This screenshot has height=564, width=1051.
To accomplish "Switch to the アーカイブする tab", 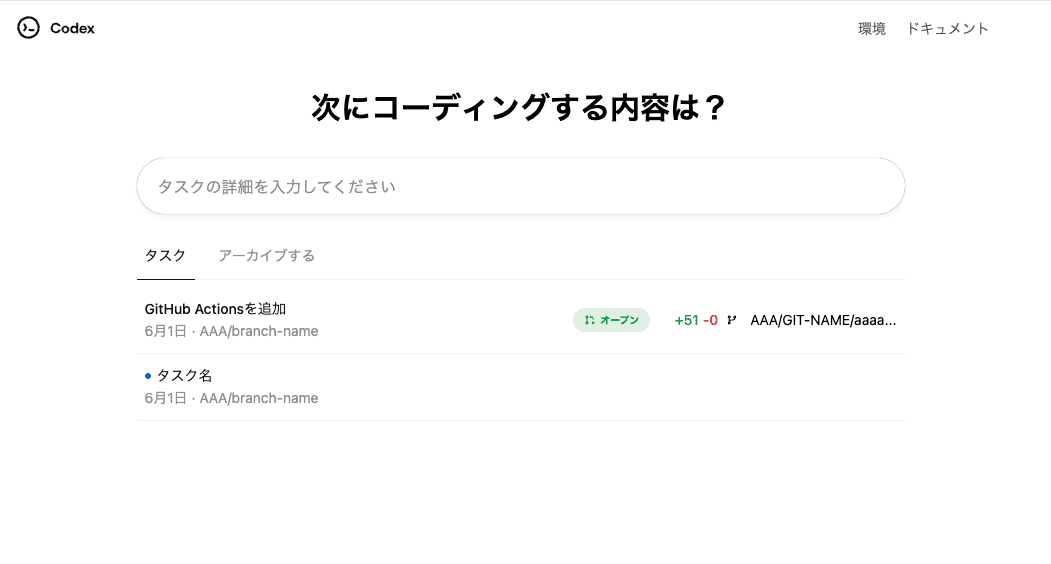I will coord(266,256).
